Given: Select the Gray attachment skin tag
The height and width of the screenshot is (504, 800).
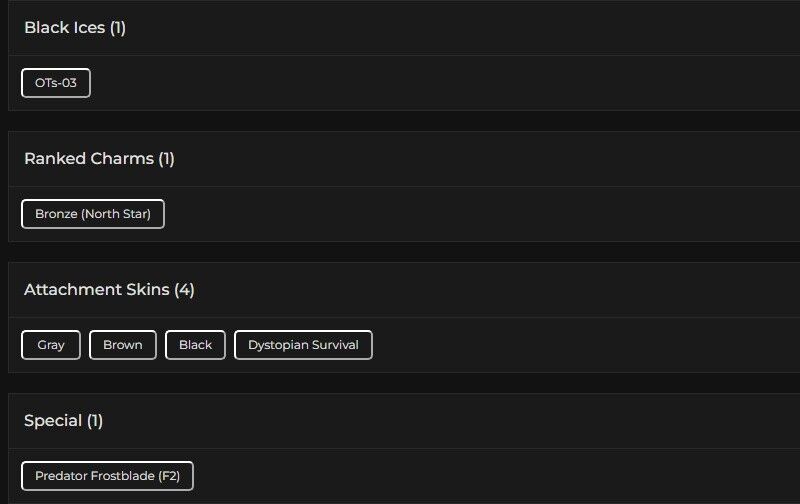Looking at the screenshot, I should coord(51,345).
